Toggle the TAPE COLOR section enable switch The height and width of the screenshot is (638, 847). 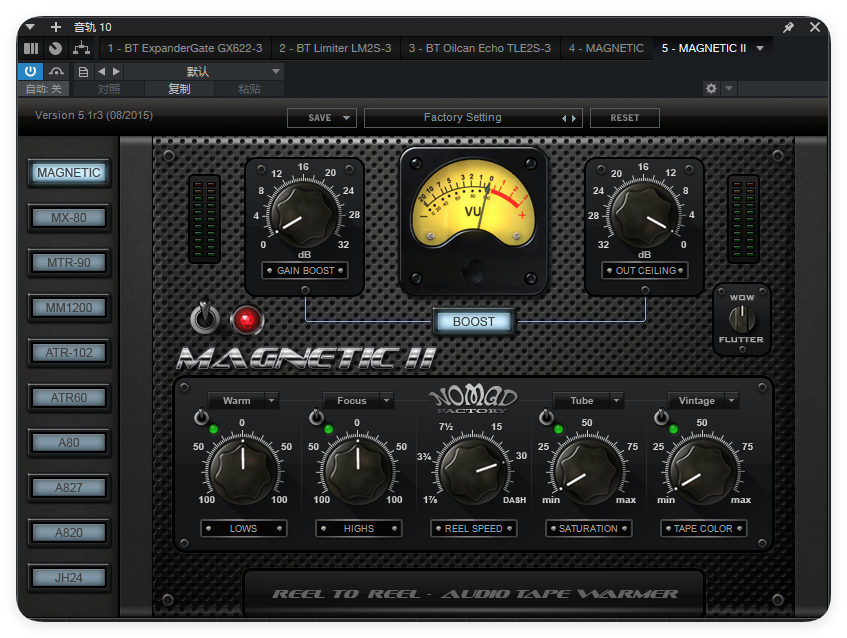click(x=661, y=417)
